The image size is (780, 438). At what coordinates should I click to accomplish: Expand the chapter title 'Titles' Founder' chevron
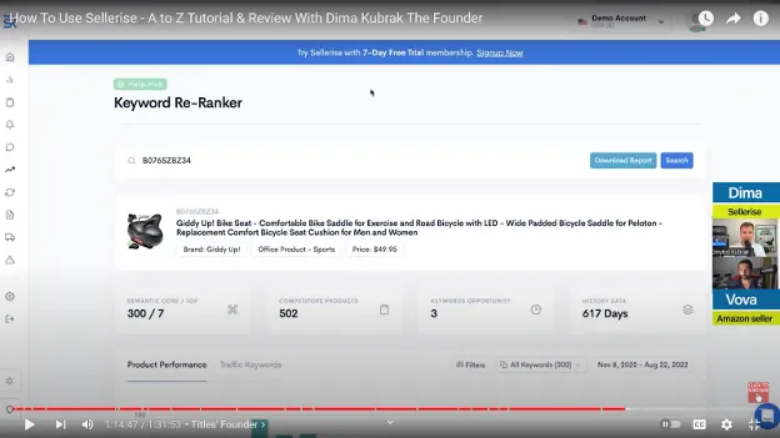coord(263,425)
